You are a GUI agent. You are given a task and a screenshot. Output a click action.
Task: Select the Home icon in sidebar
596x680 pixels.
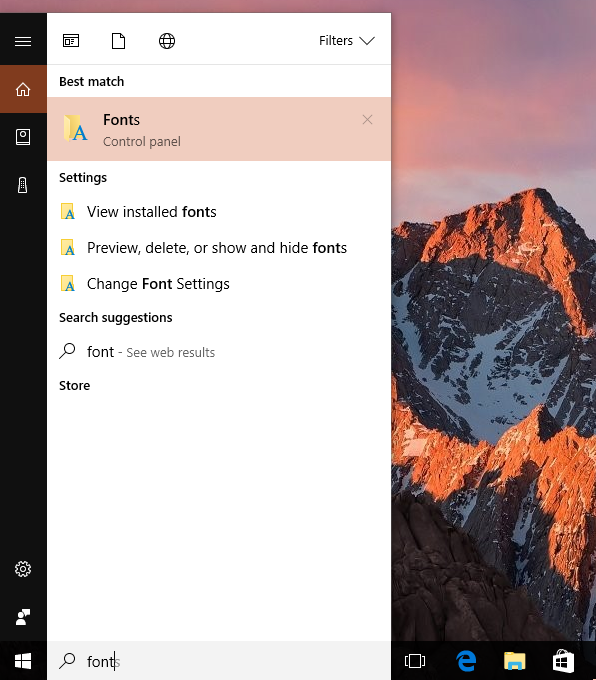(23, 89)
